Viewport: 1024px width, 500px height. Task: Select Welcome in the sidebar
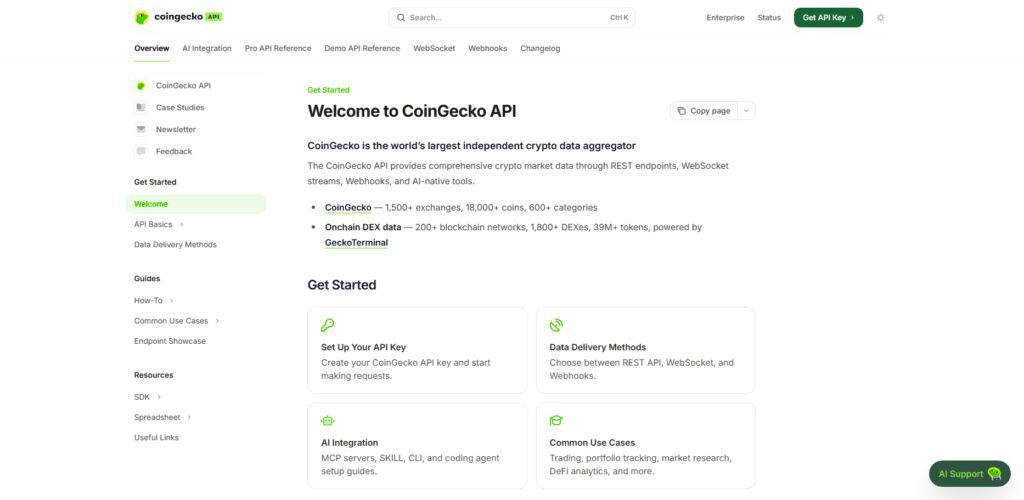point(196,204)
